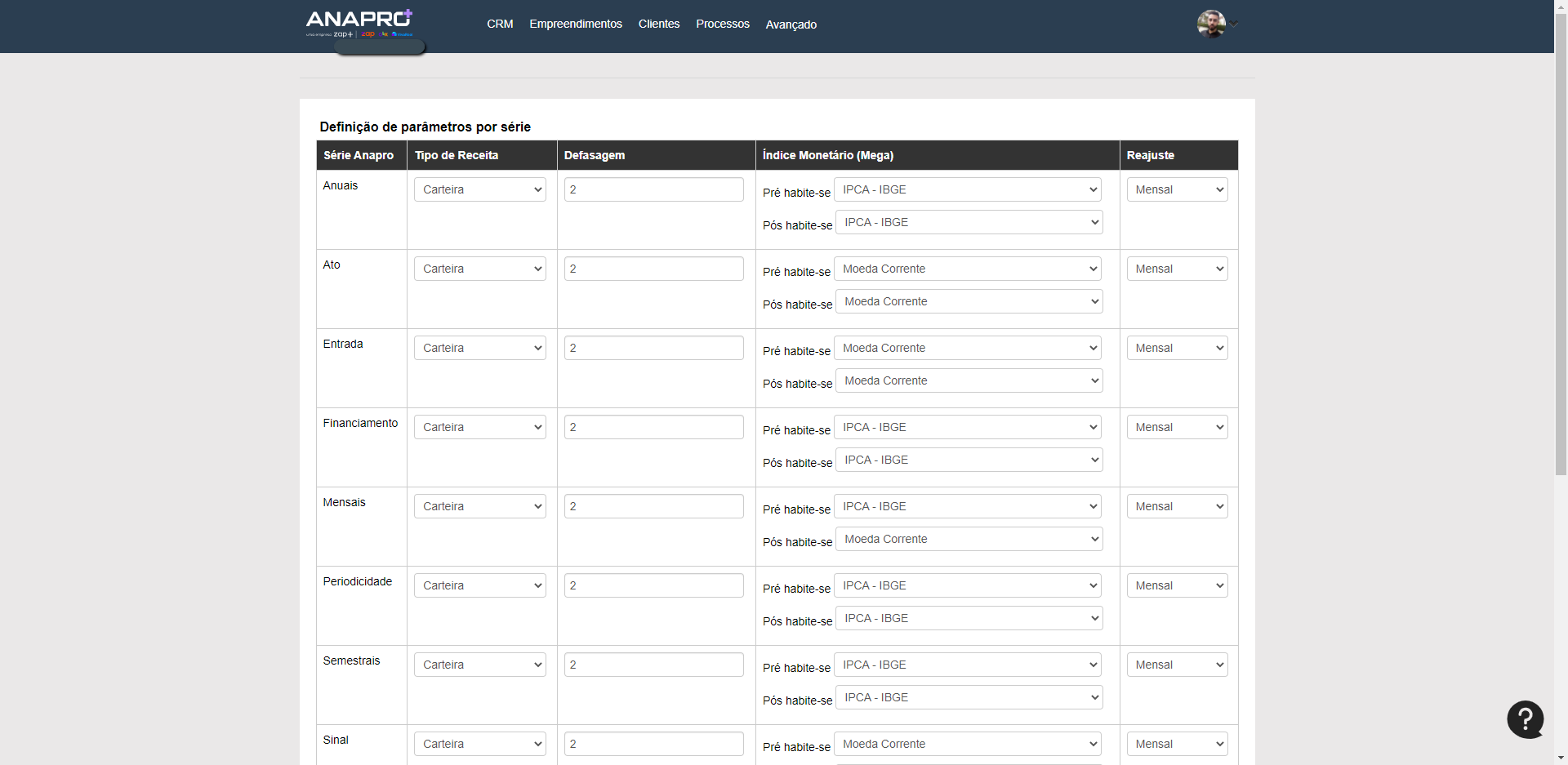Open Reajuste dropdown for Semestrais row
Image resolution: width=1568 pixels, height=765 pixels.
click(x=1177, y=665)
